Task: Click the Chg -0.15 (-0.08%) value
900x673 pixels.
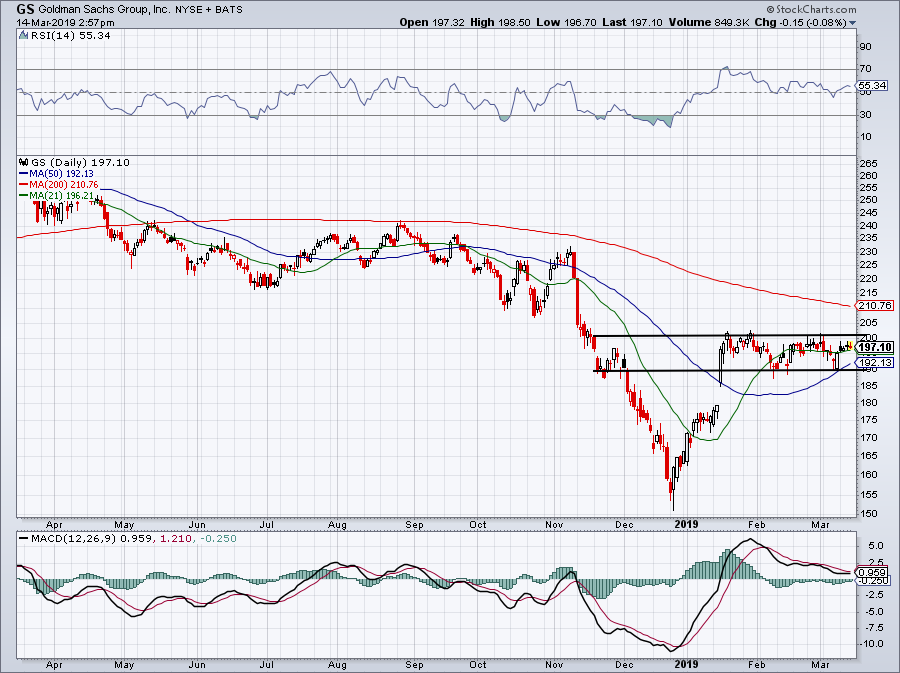Action: tap(800, 22)
